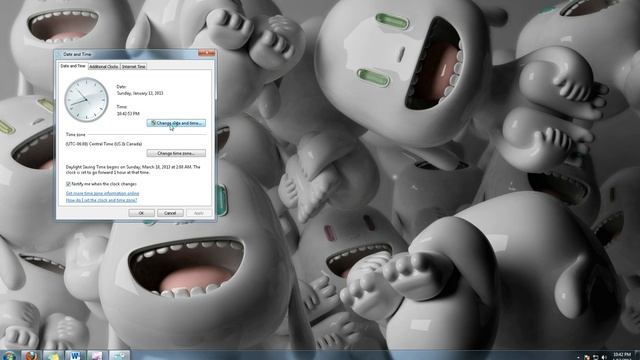
Task: Open Get more time zone information online link
Action: tap(102, 193)
